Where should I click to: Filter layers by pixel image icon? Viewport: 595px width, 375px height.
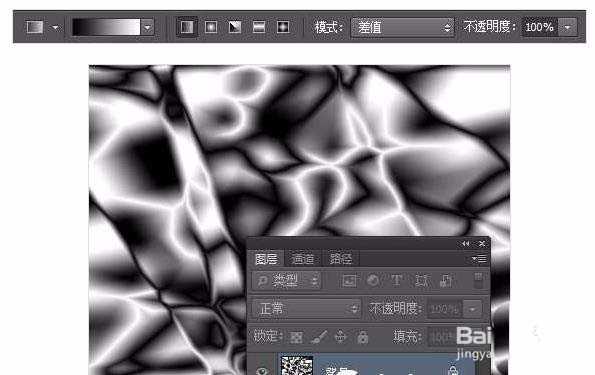pyautogui.click(x=349, y=281)
